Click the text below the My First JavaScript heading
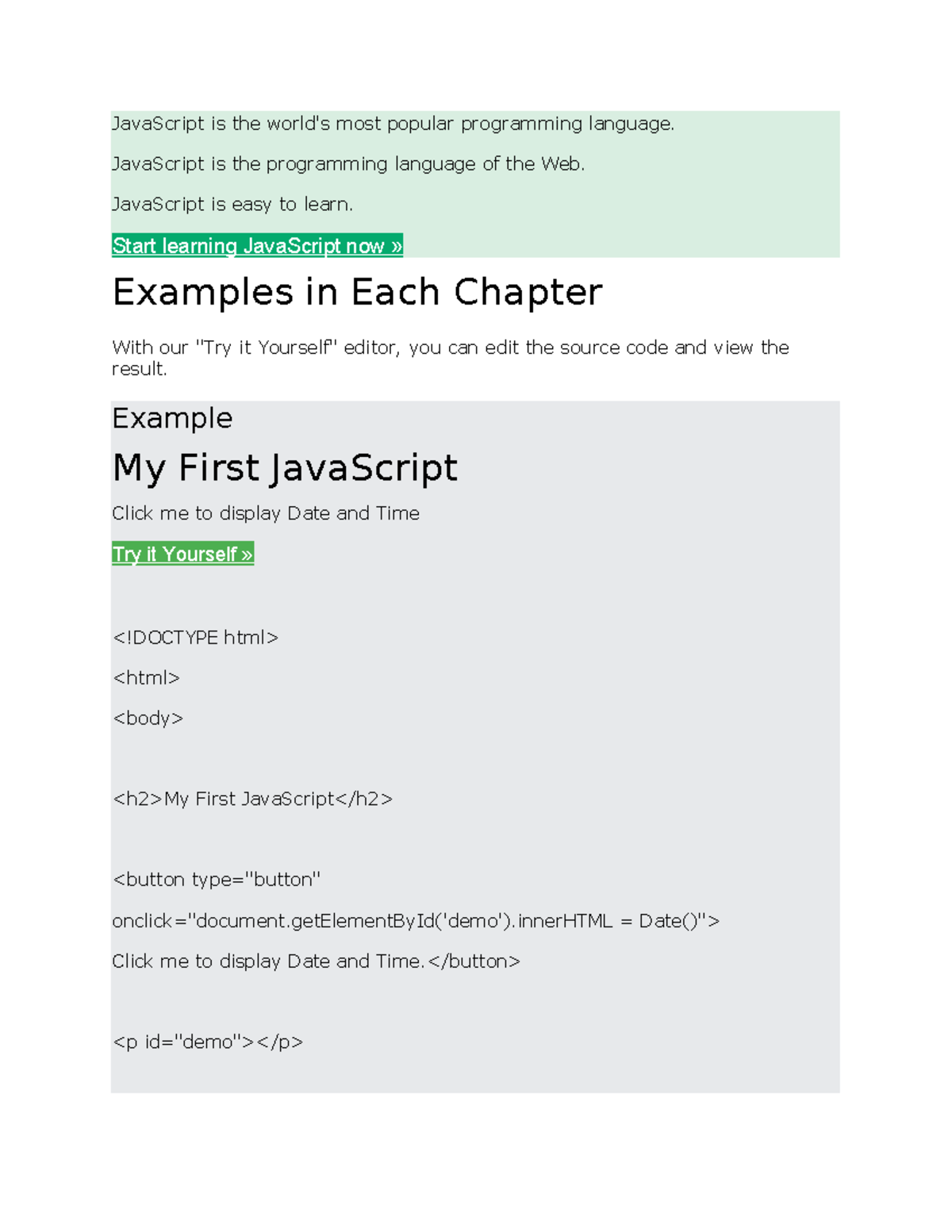The image size is (952, 1232). pos(266,513)
